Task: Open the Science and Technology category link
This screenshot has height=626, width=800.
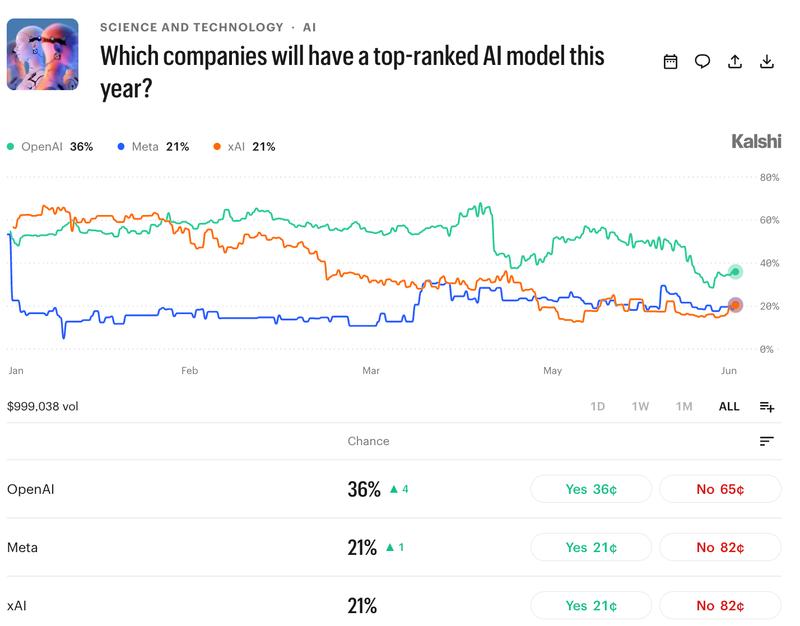Action: (x=191, y=27)
